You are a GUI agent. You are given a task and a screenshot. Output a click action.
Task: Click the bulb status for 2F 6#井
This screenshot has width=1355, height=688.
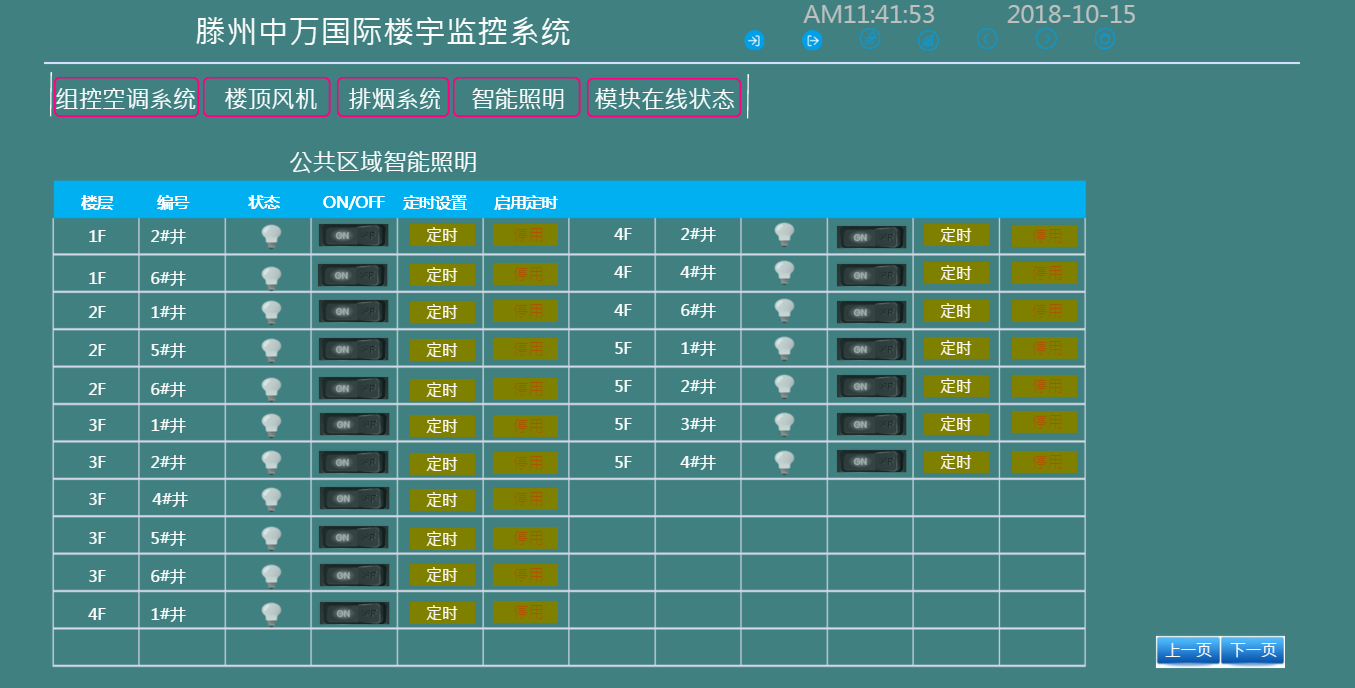(x=271, y=388)
